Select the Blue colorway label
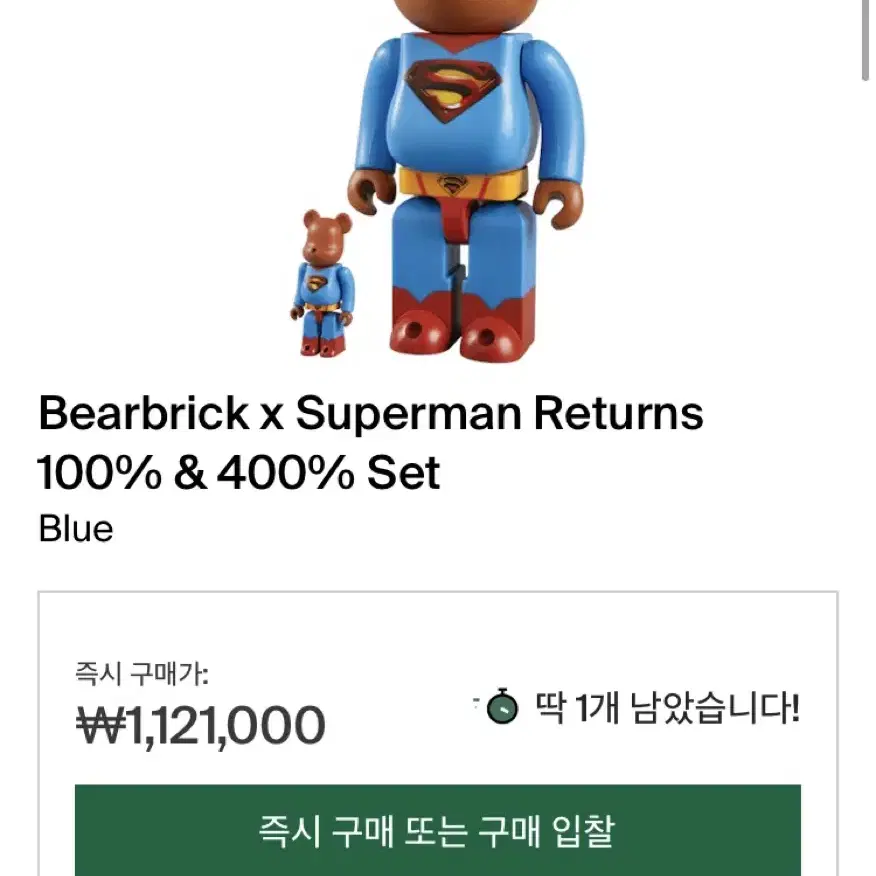This screenshot has height=876, width=876. pyautogui.click(x=76, y=529)
